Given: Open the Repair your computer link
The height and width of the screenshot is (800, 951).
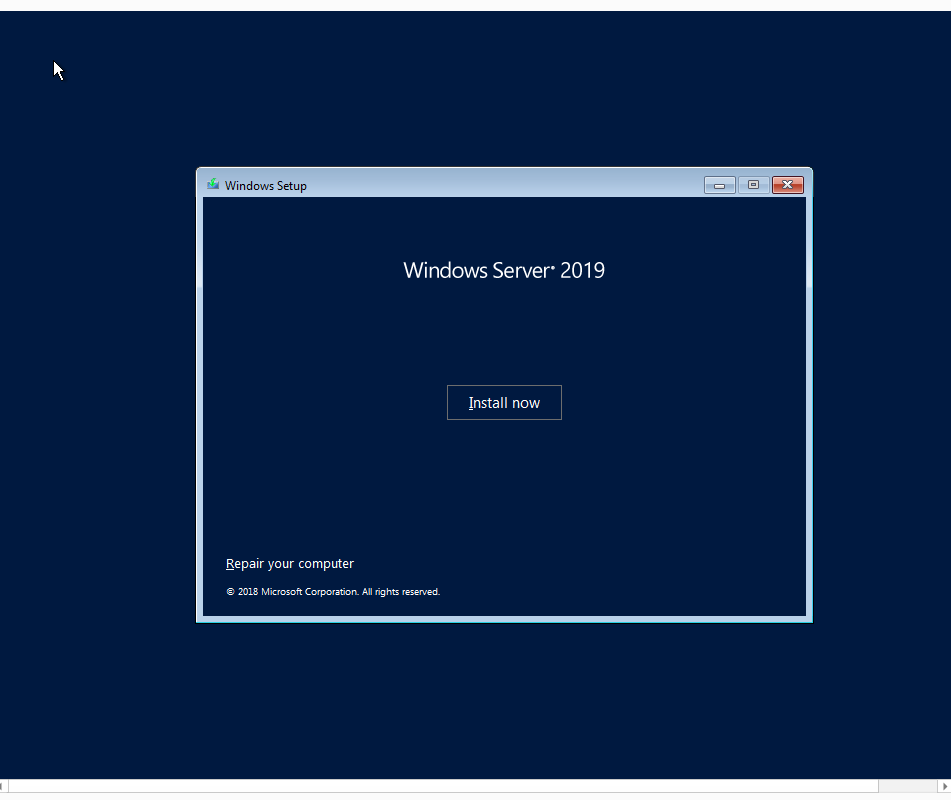Looking at the screenshot, I should 289,563.
